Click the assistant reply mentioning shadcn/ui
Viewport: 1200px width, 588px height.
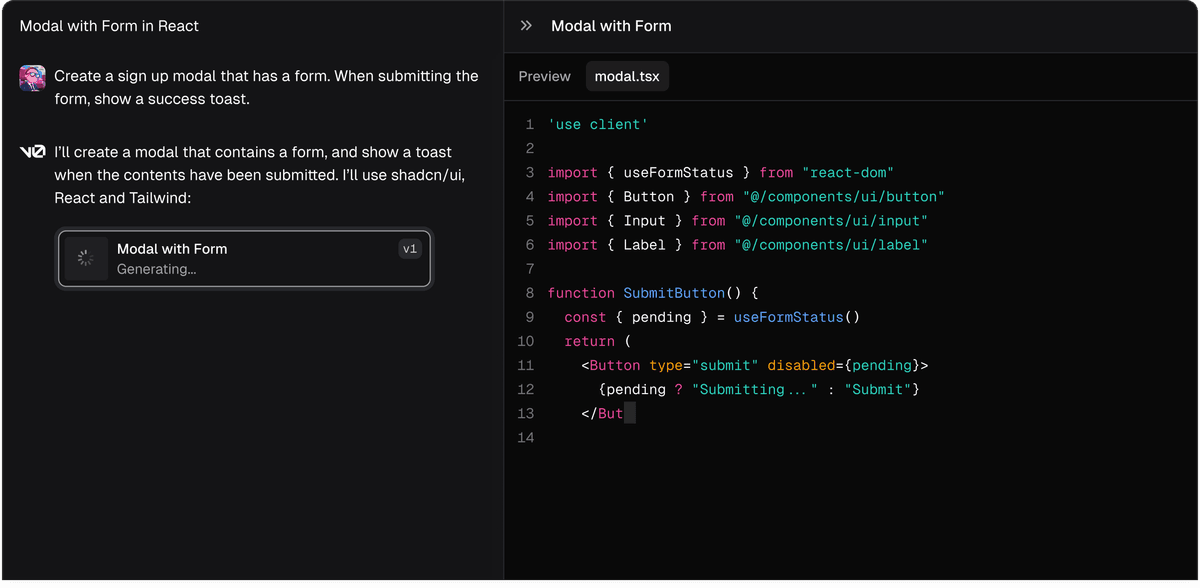click(260, 175)
